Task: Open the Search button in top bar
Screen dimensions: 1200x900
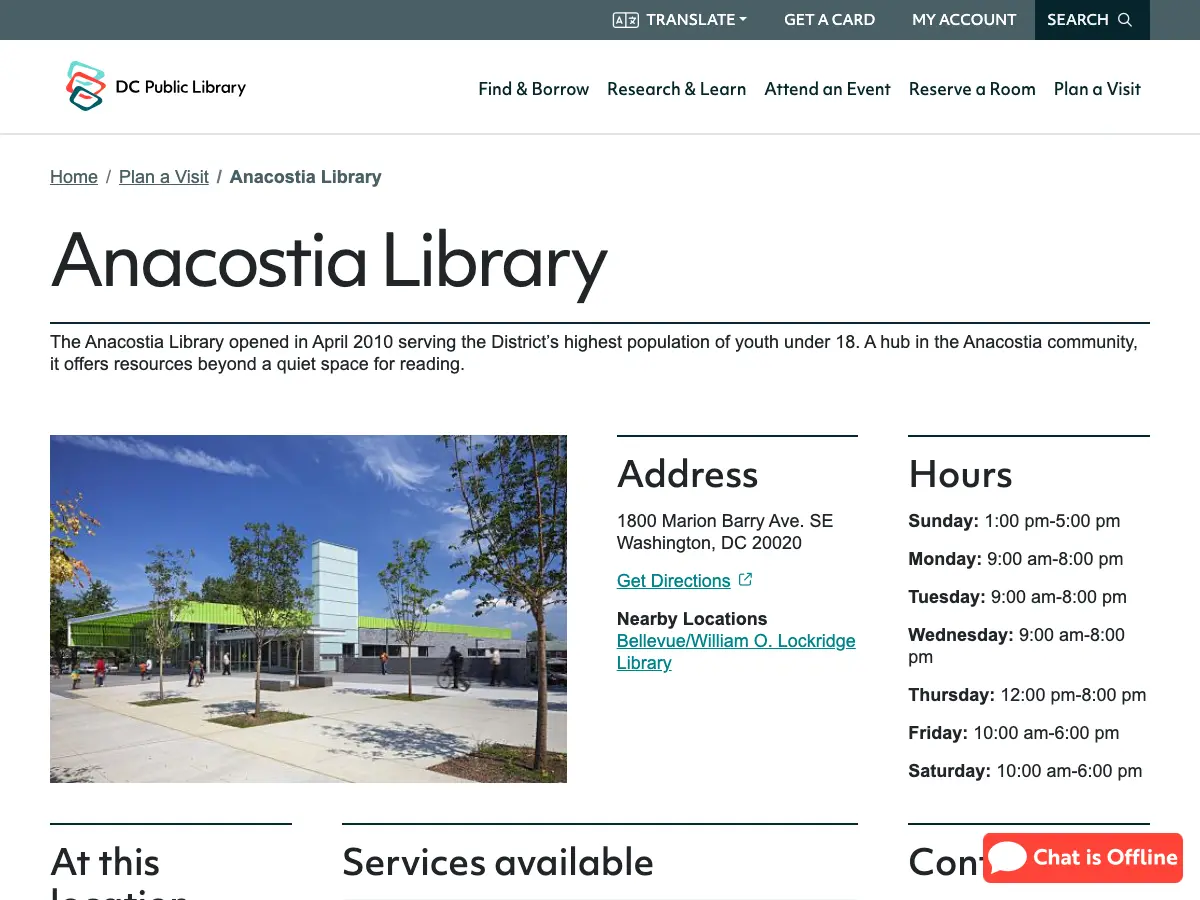Action: (x=1092, y=20)
